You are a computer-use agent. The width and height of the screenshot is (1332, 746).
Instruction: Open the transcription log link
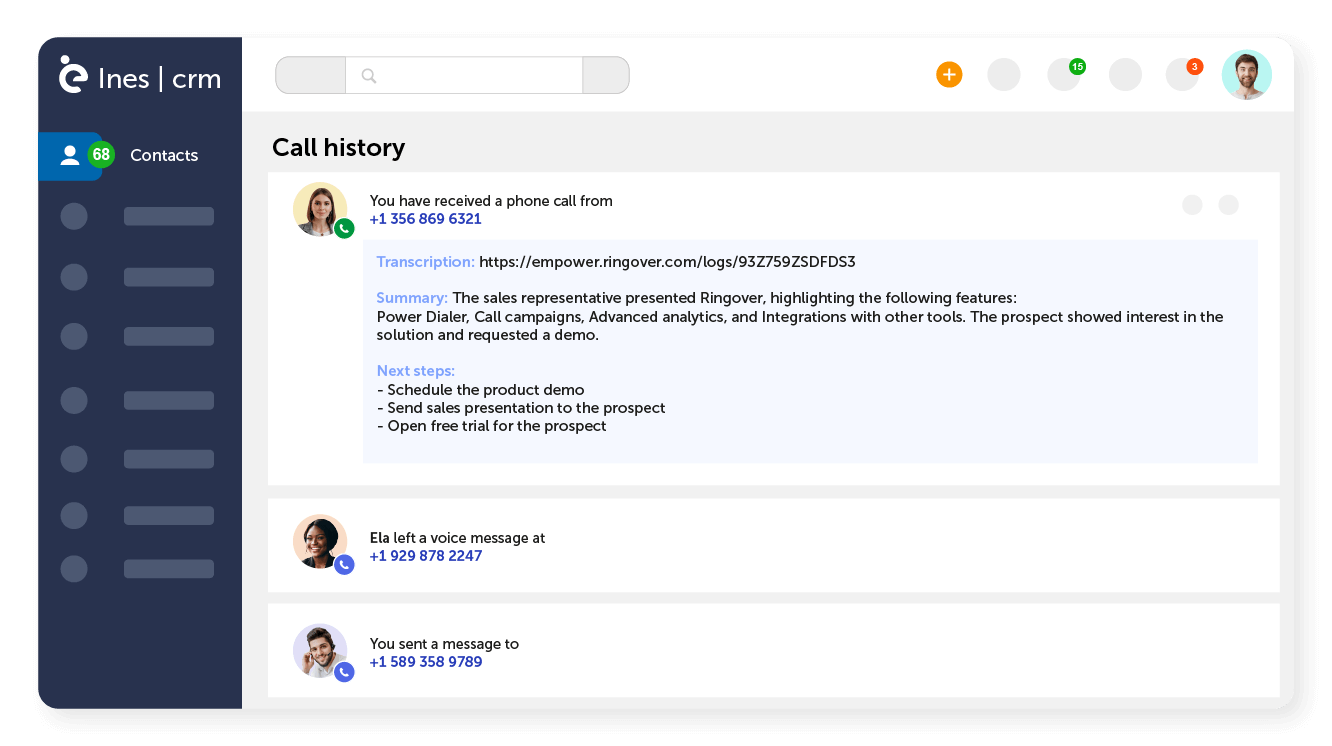(667, 261)
